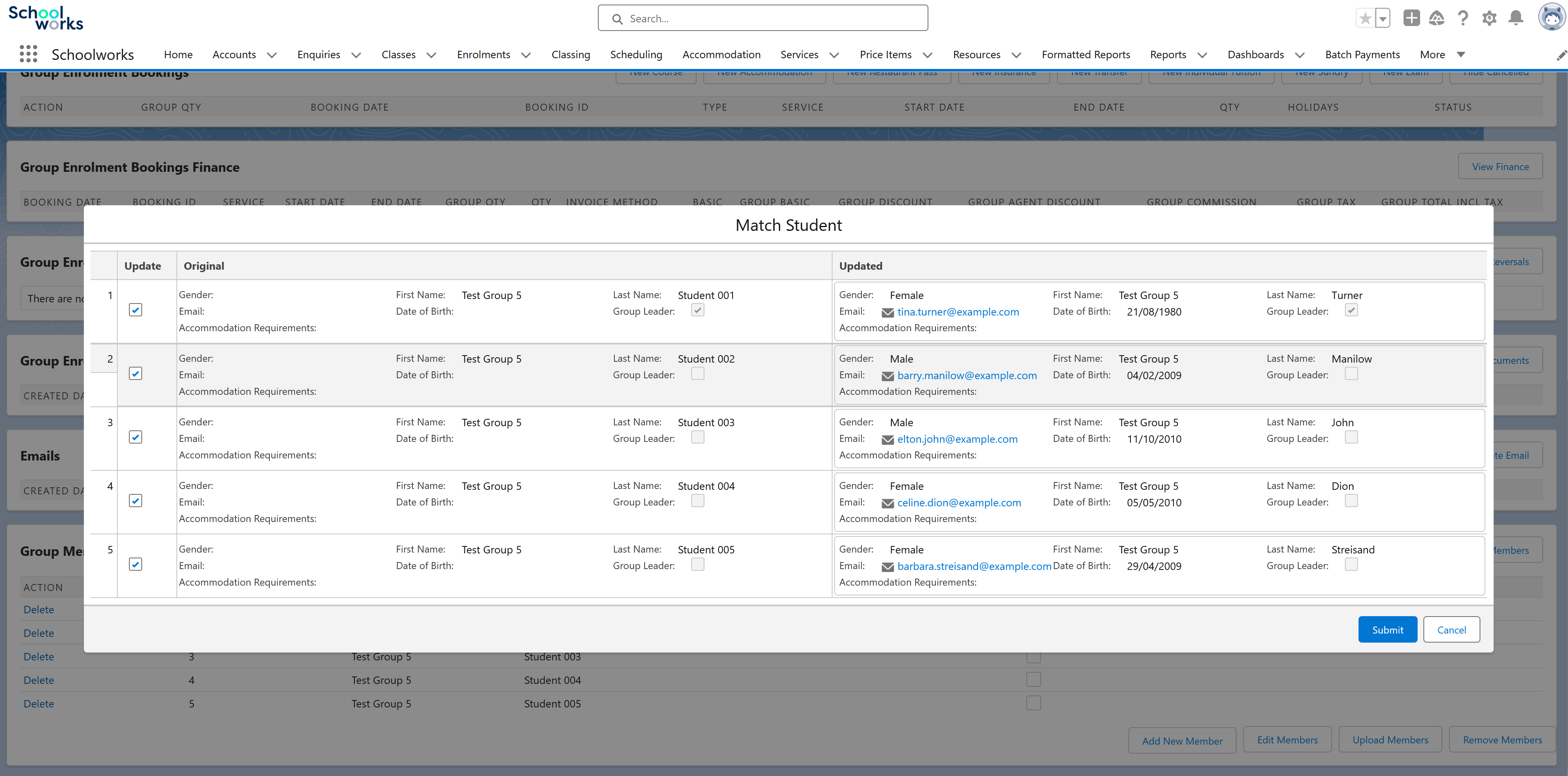Toggle Group Leader checkbox for updated Dion

[1351, 501]
